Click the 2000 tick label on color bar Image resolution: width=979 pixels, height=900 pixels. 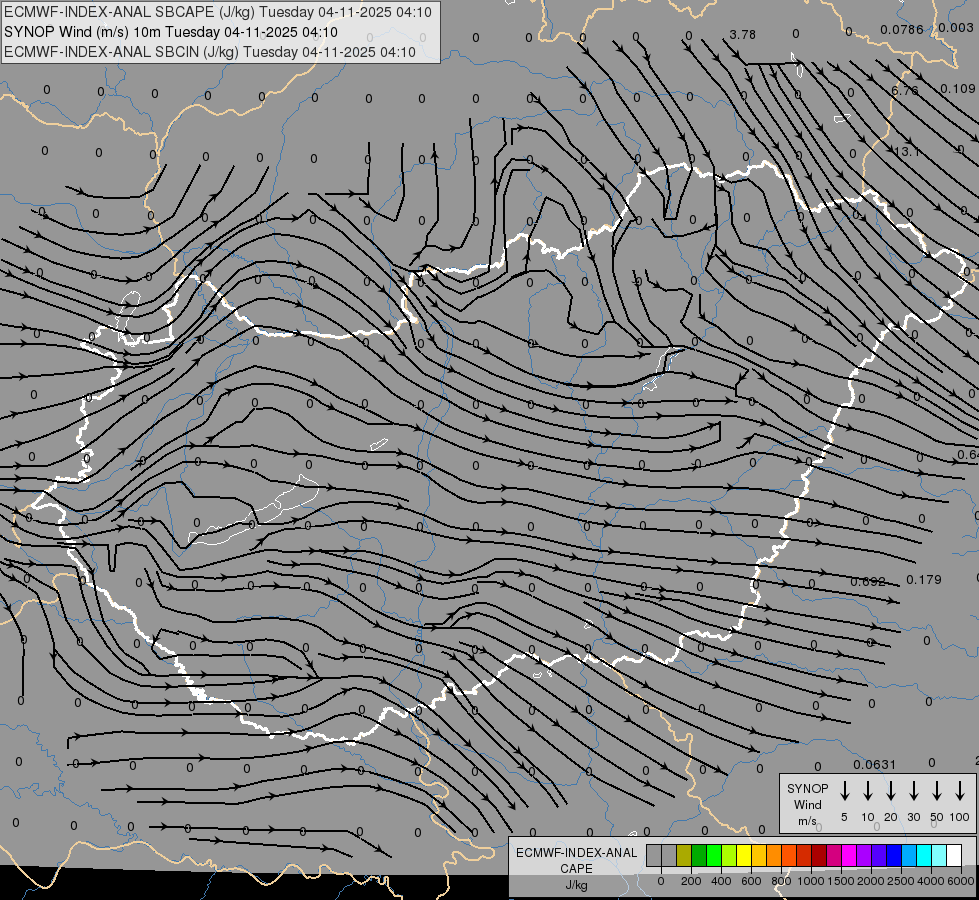[x=871, y=881]
